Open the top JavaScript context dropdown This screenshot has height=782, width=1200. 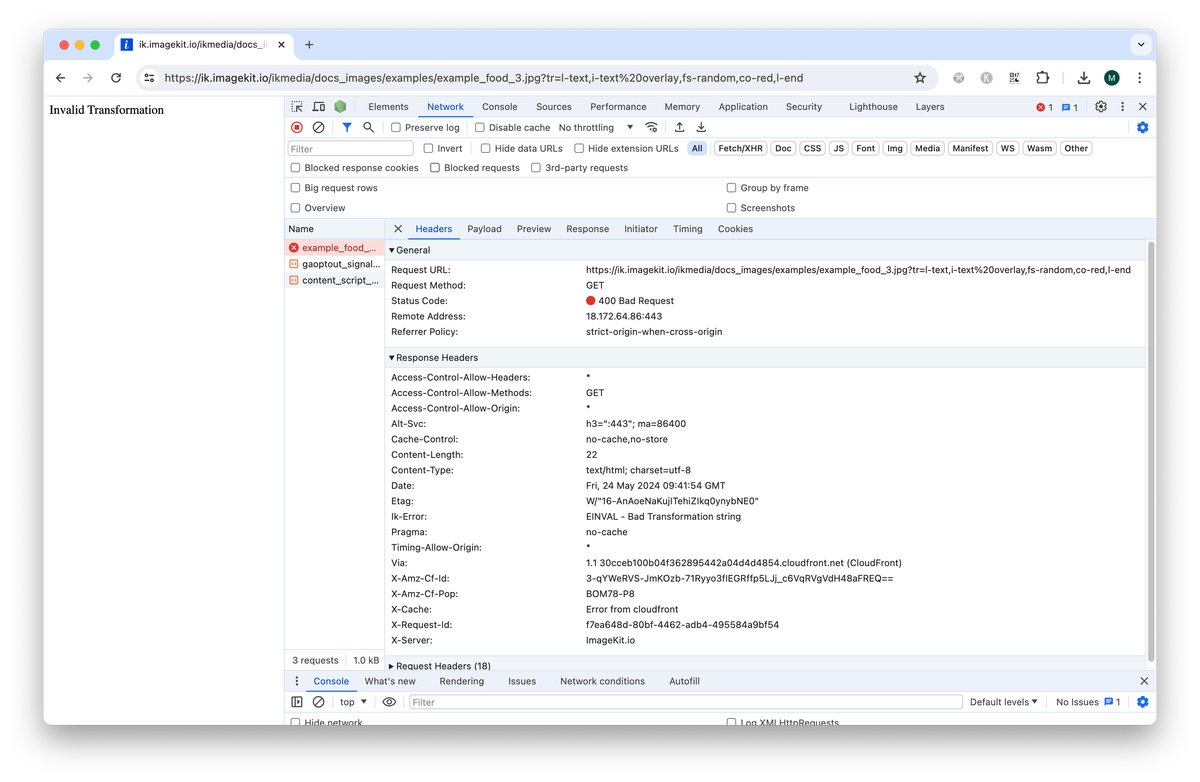pyautogui.click(x=354, y=702)
